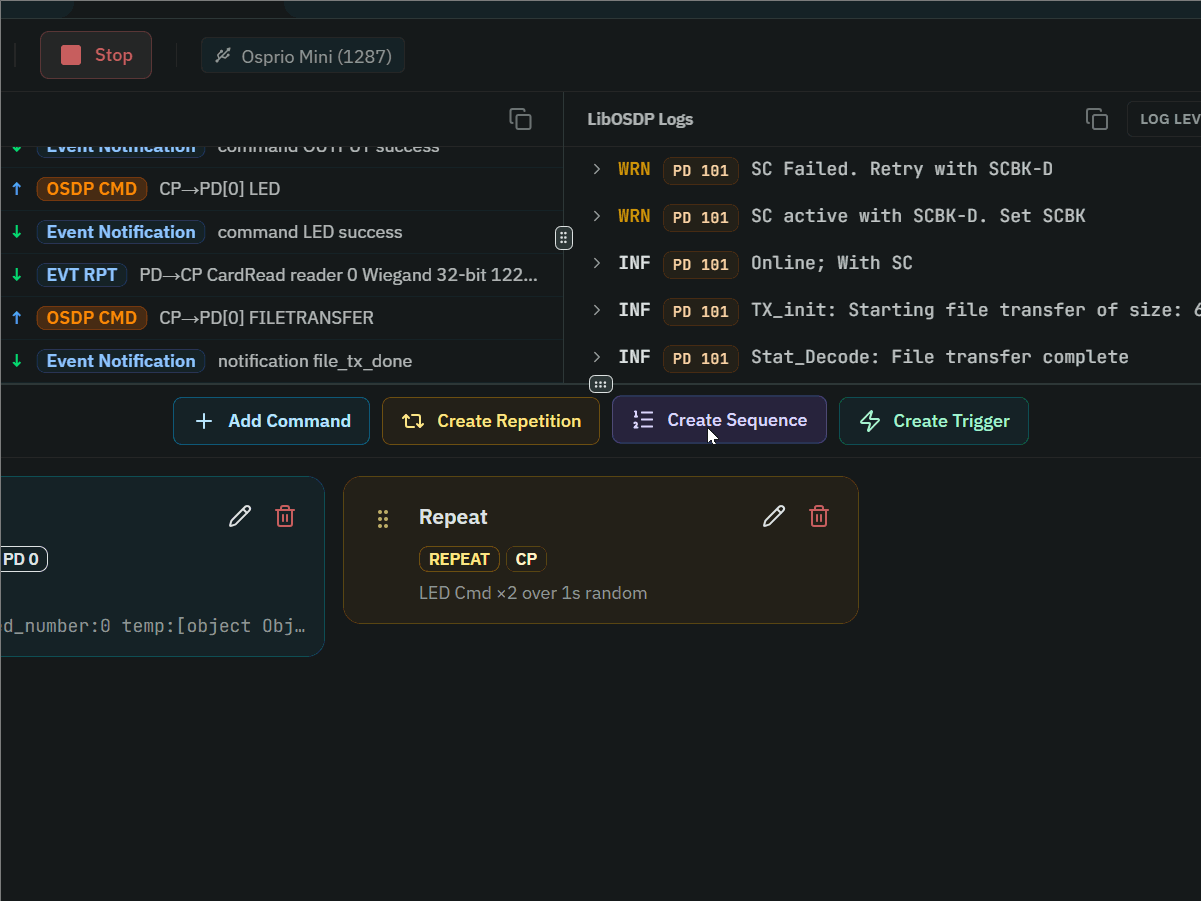Click Create Repetition button
Image resolution: width=1201 pixels, height=901 pixels.
pyautogui.click(x=491, y=421)
